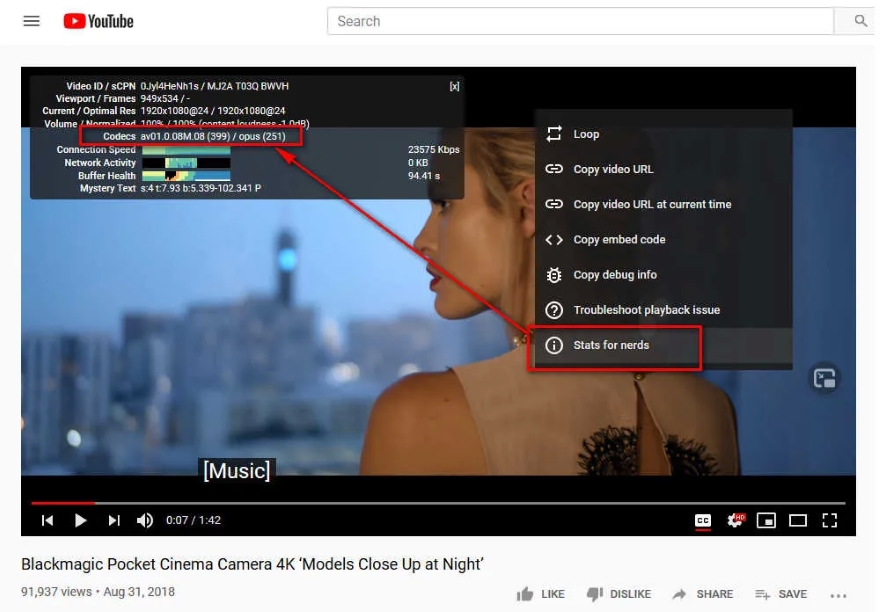Open the playback settings gear
880x612 pixels.
(x=736, y=520)
